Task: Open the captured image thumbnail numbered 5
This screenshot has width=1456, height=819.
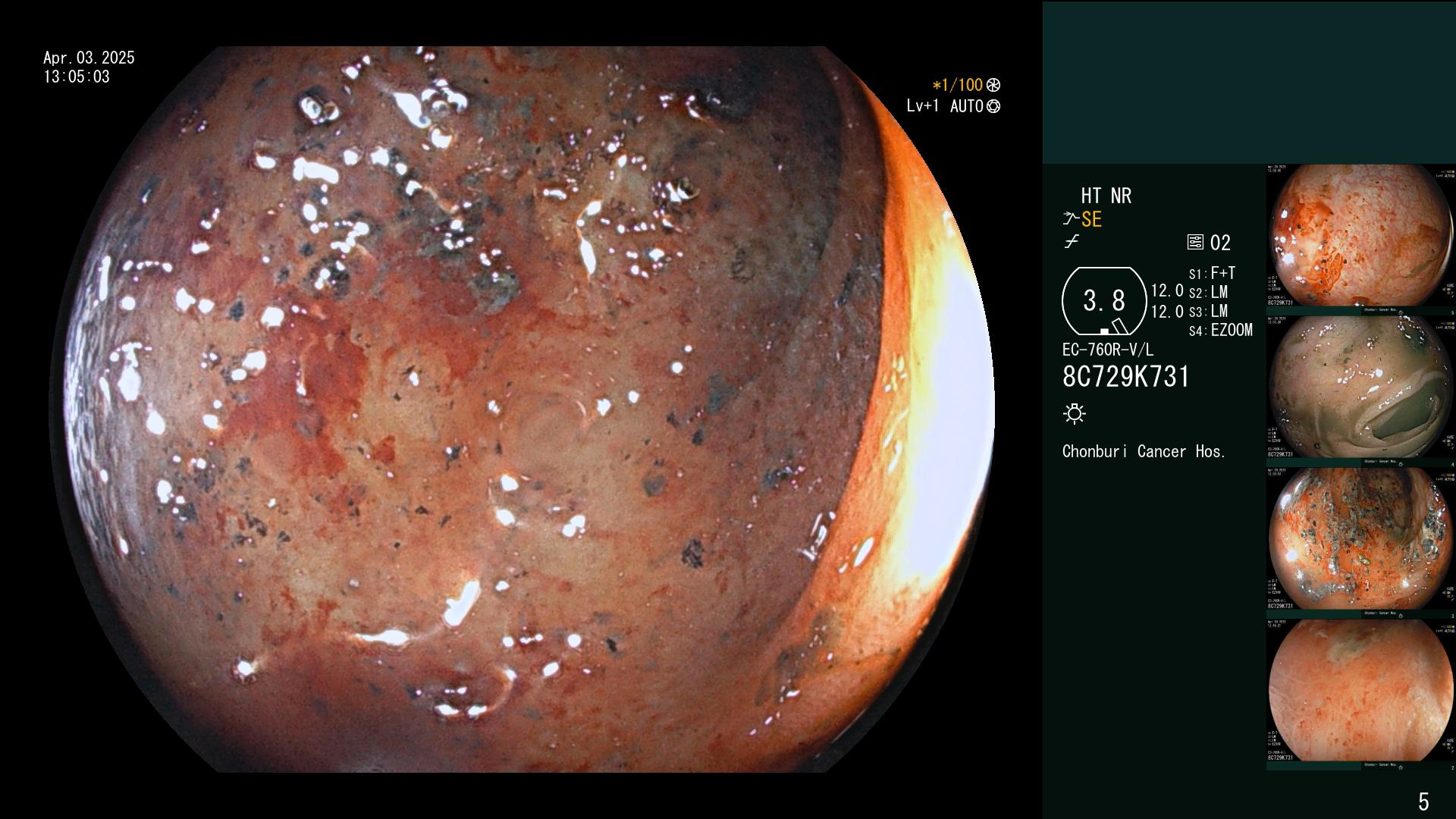Action: coord(1360,239)
